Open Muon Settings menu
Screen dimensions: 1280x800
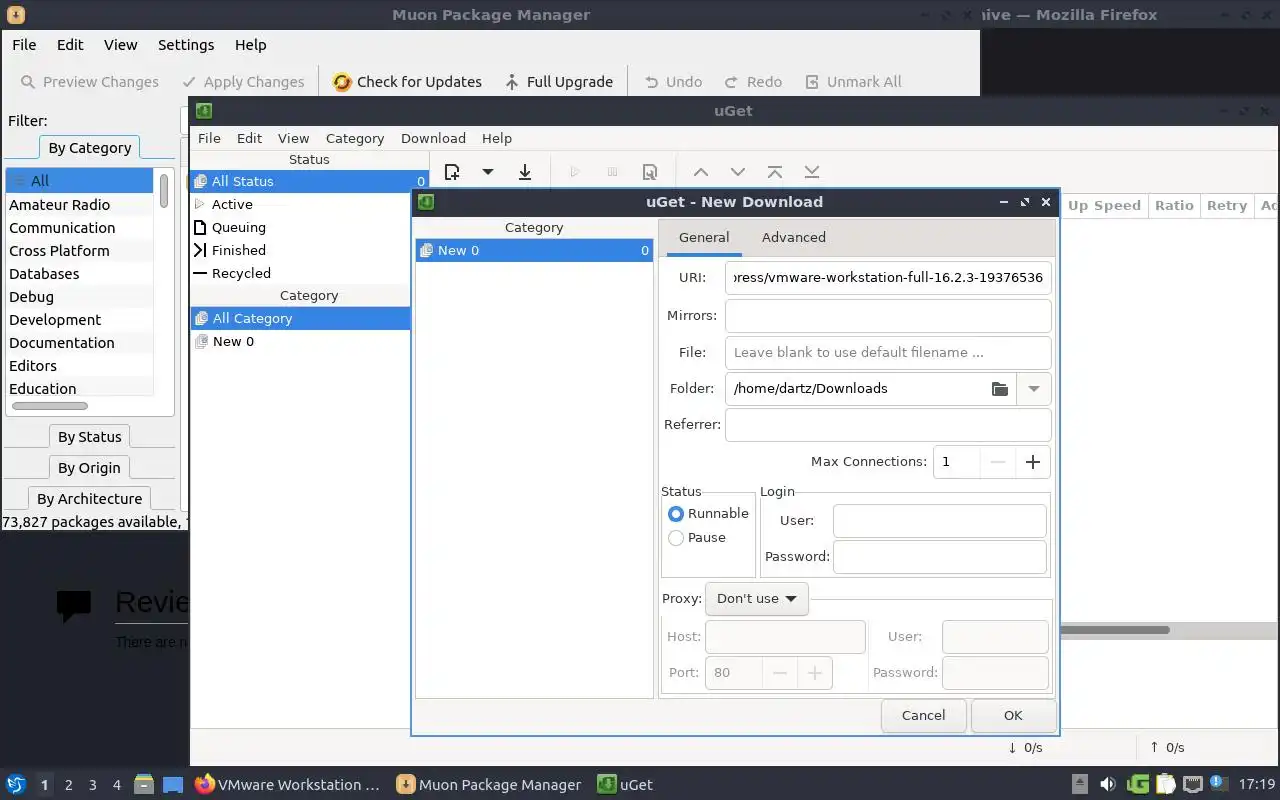(x=186, y=45)
